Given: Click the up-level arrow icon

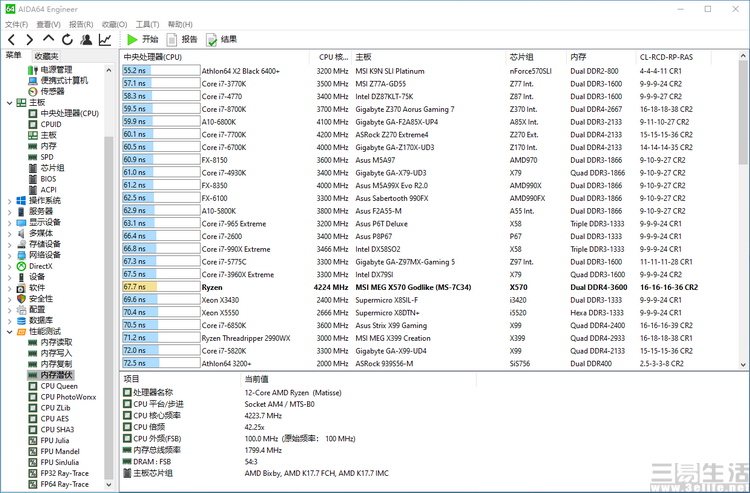Looking at the screenshot, I should point(48,39).
